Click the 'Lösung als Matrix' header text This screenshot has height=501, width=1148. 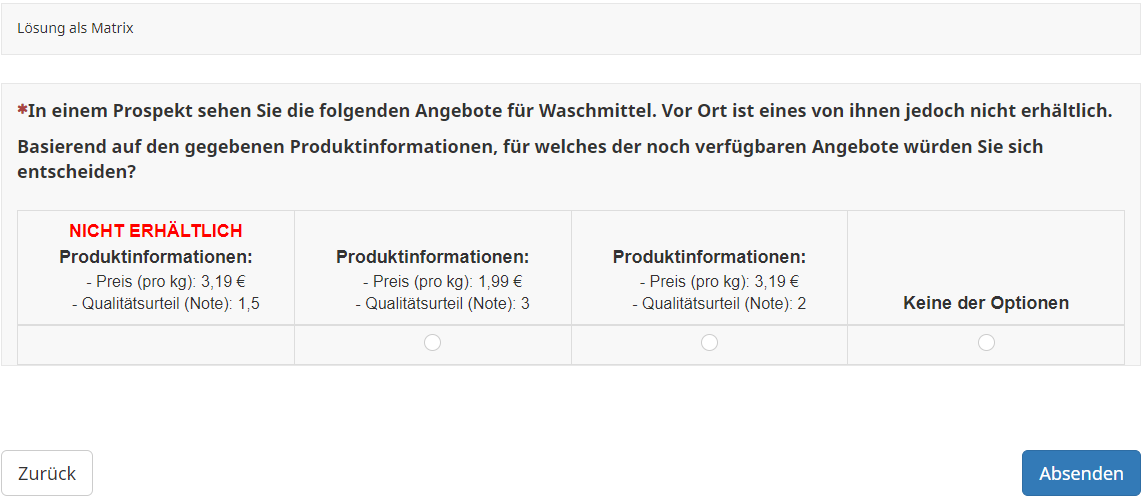click(75, 28)
